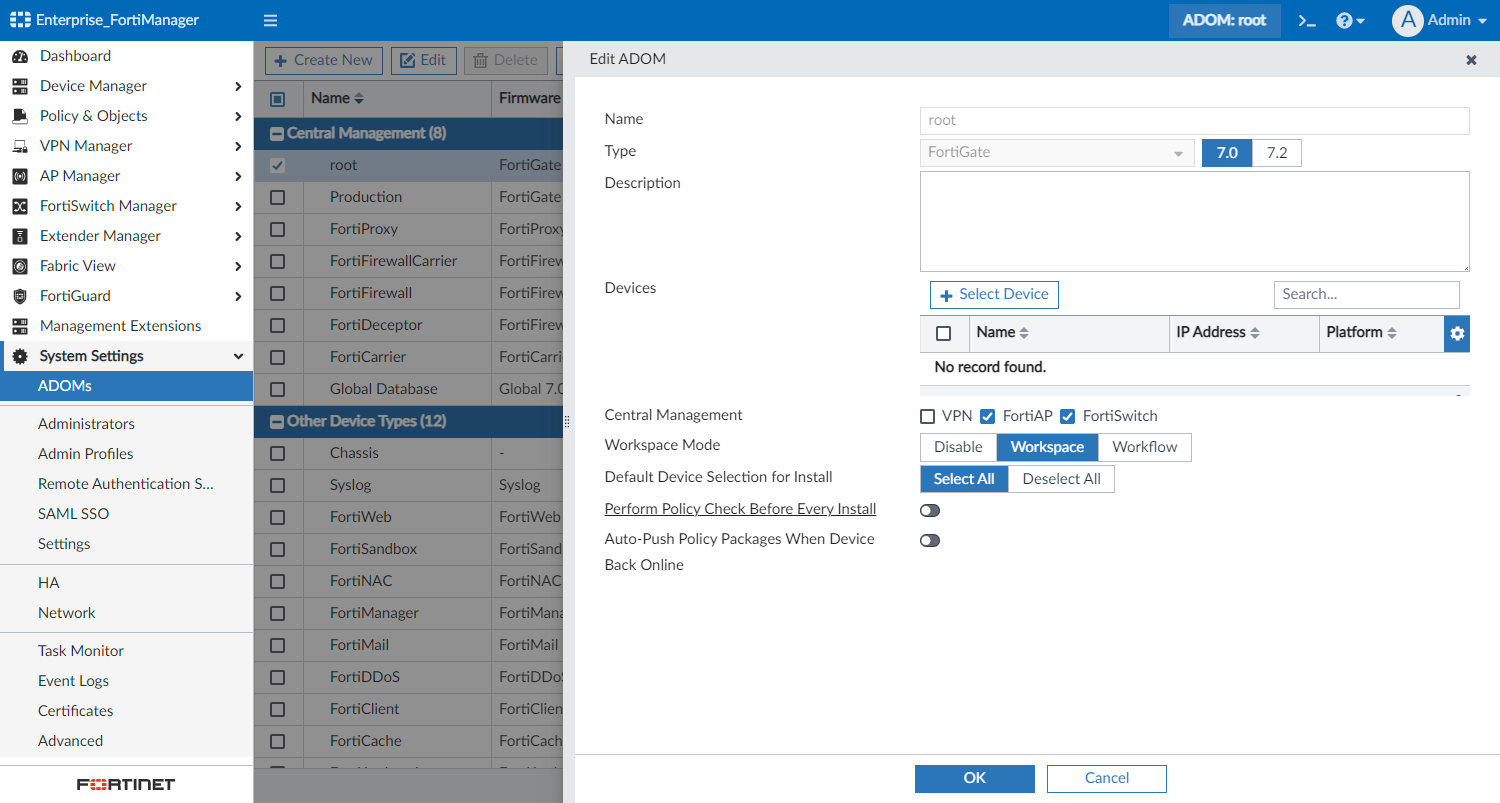This screenshot has width=1500, height=803.
Task: Expand the Device Manager submenu
Action: point(238,86)
